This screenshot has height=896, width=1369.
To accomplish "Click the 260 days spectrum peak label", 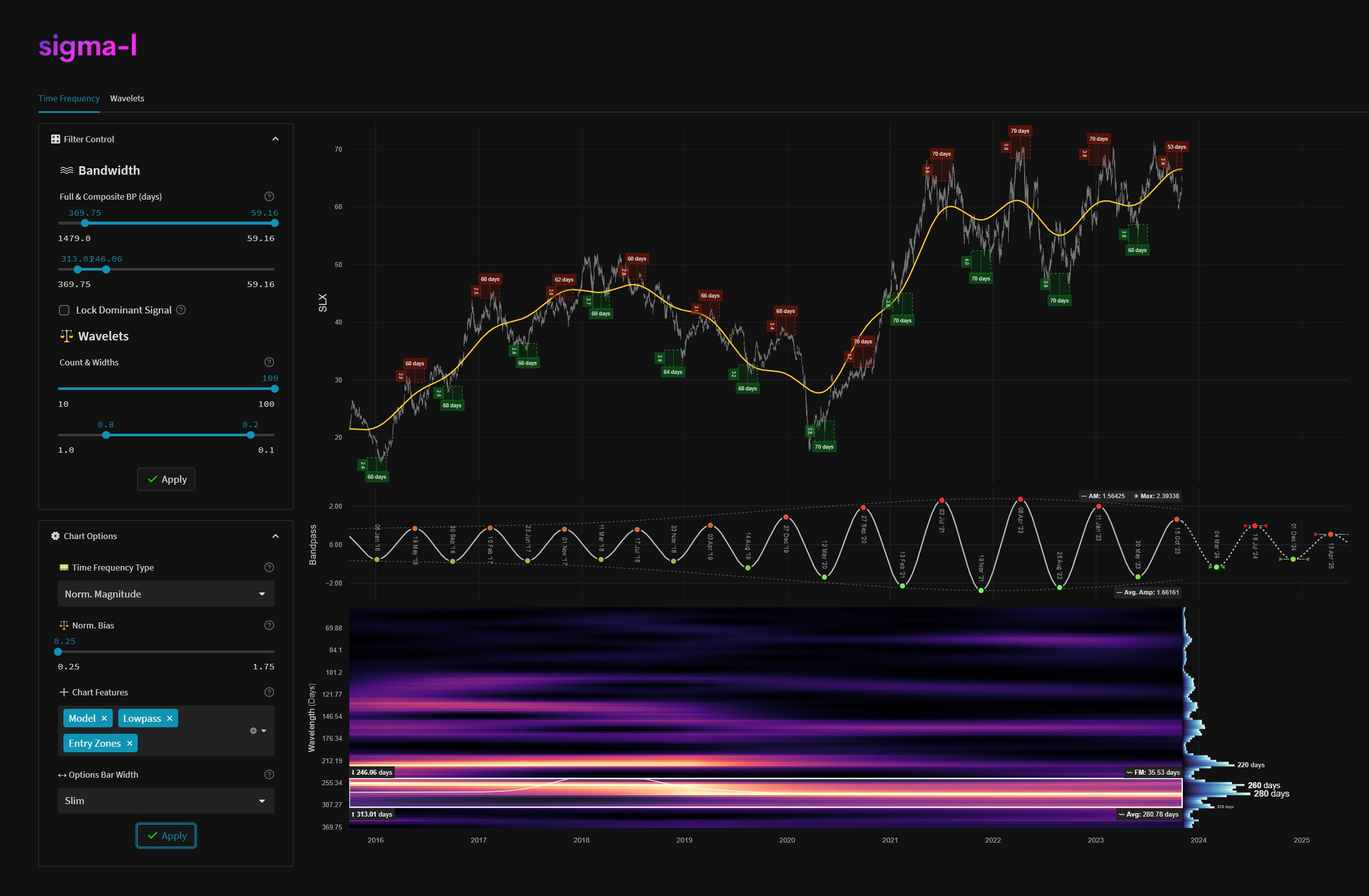I will tap(1264, 786).
